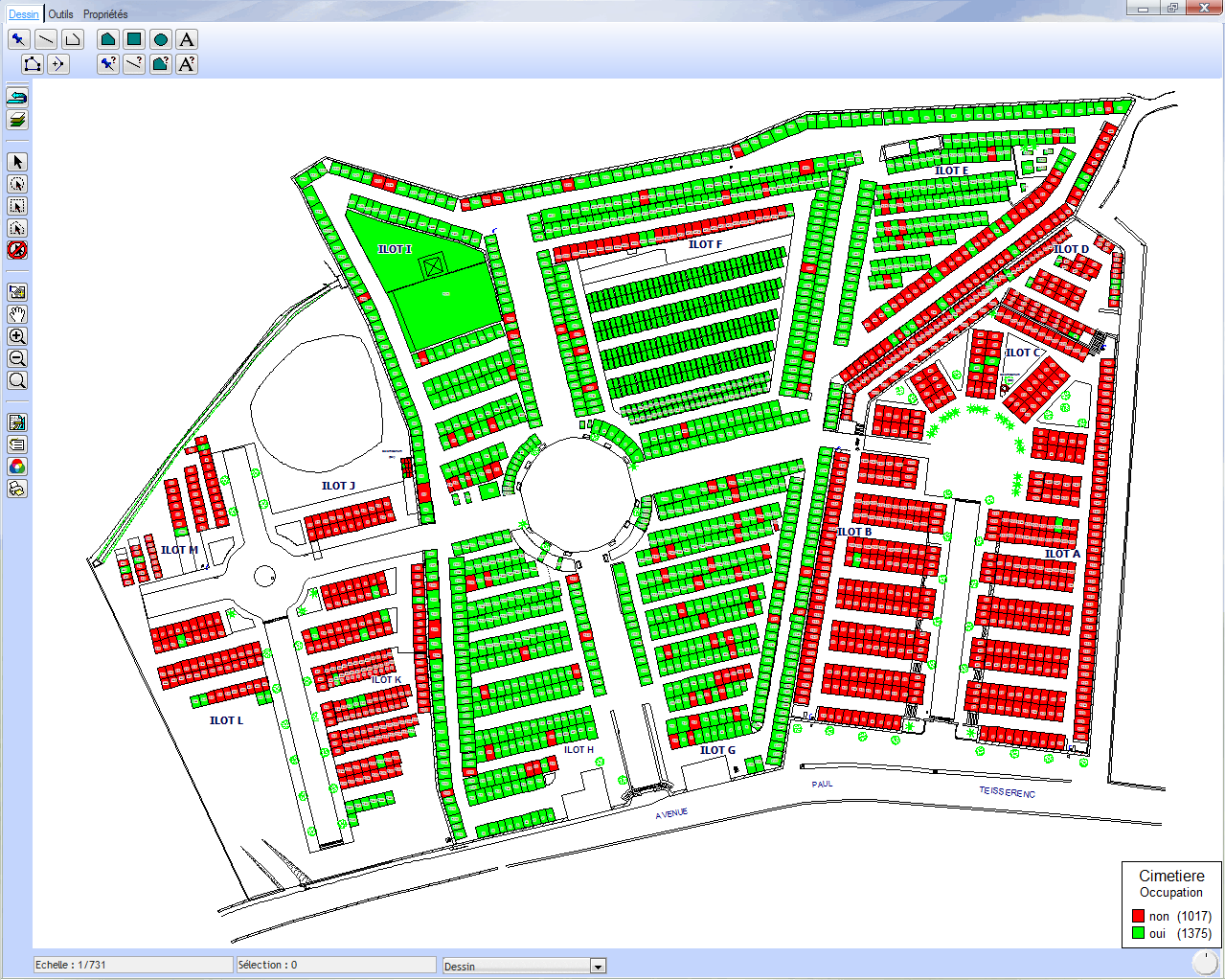Choose the polygon vertex editing tool
The width and height of the screenshot is (1225, 980).
33,64
